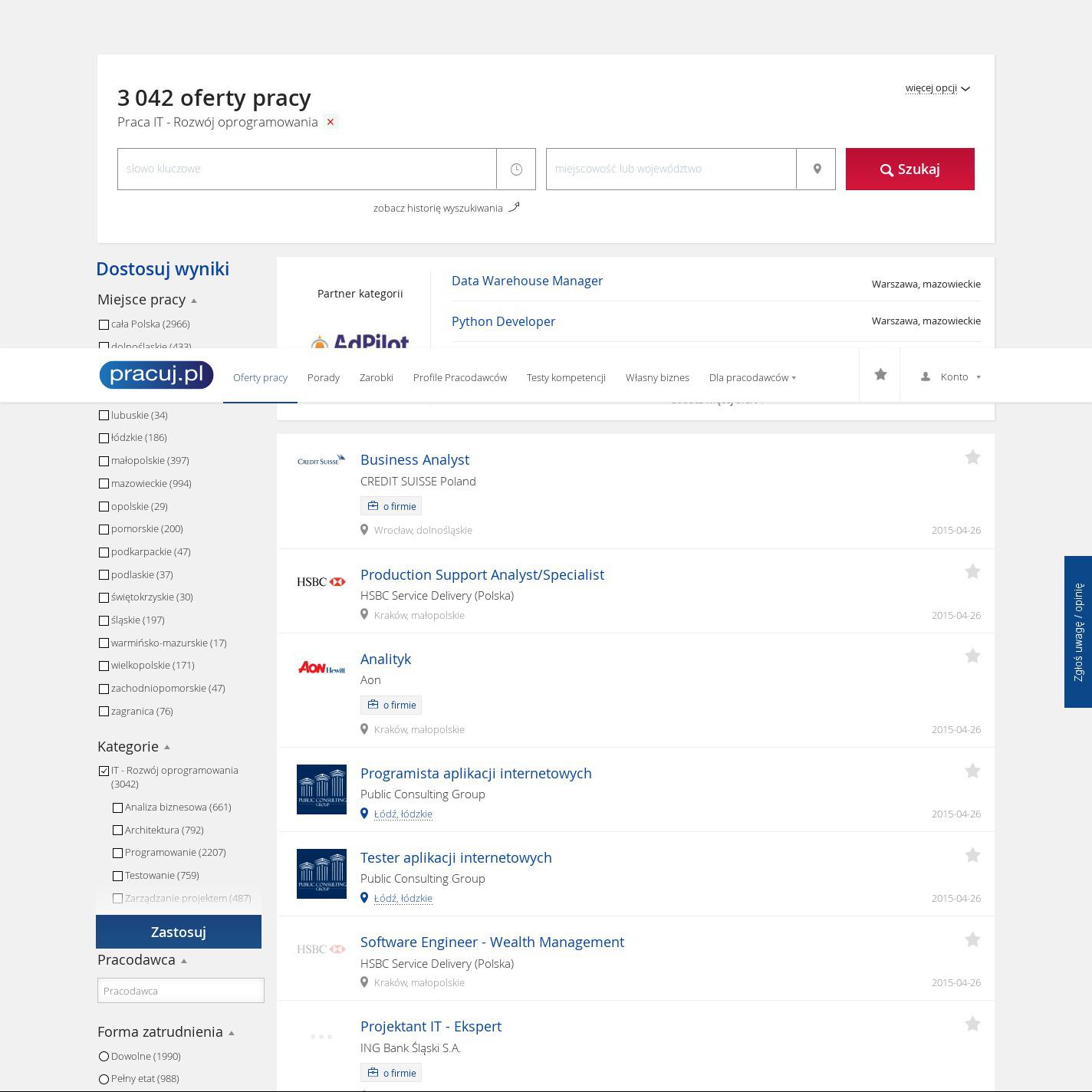Expand the więcej opcji dropdown
The width and height of the screenshot is (1092, 1092).
tap(937, 88)
